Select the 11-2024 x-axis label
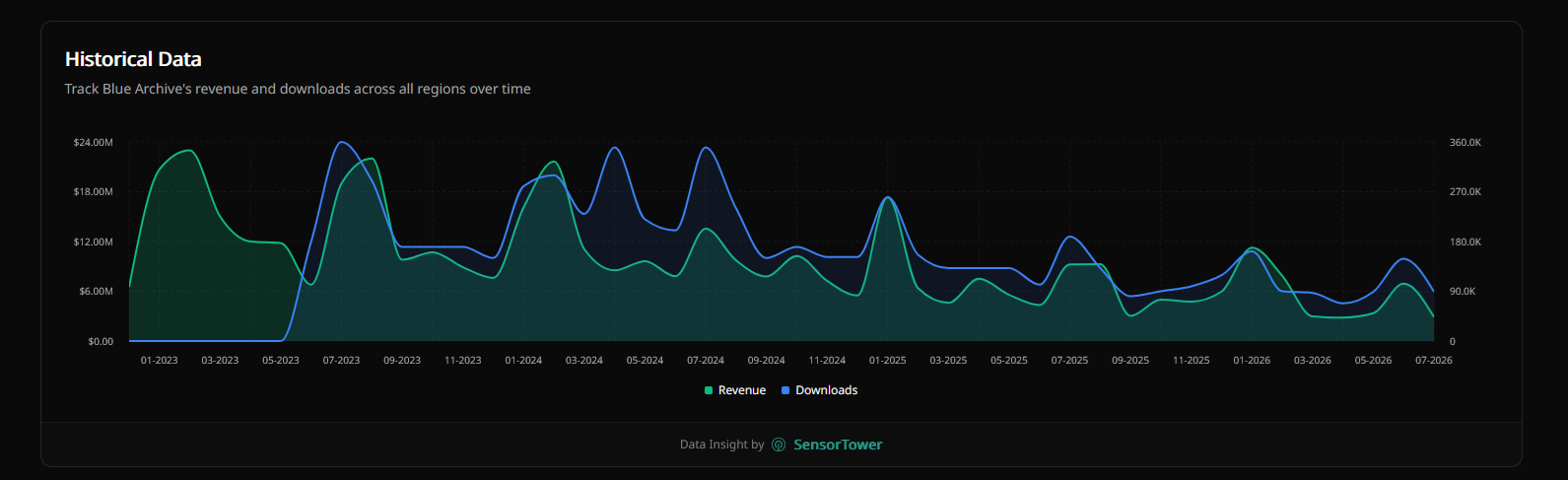The image size is (1568, 480). click(x=827, y=361)
